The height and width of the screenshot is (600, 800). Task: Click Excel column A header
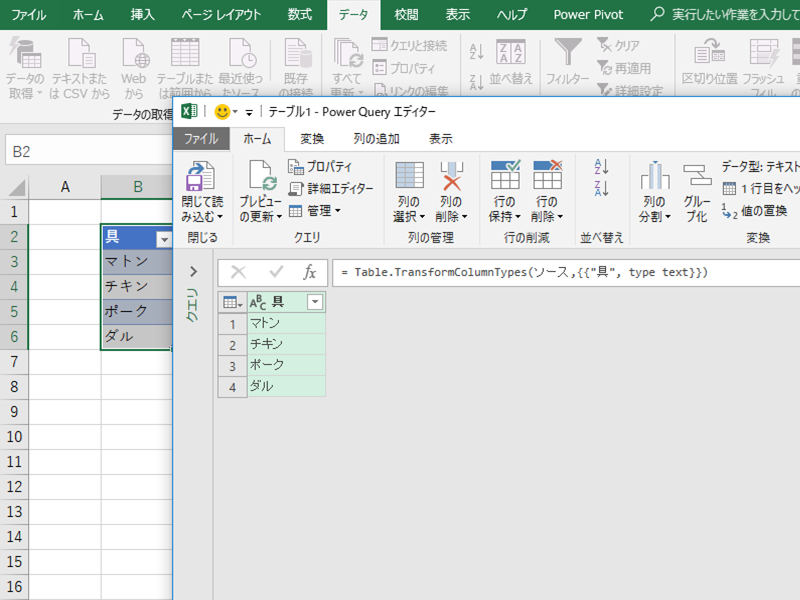65,187
